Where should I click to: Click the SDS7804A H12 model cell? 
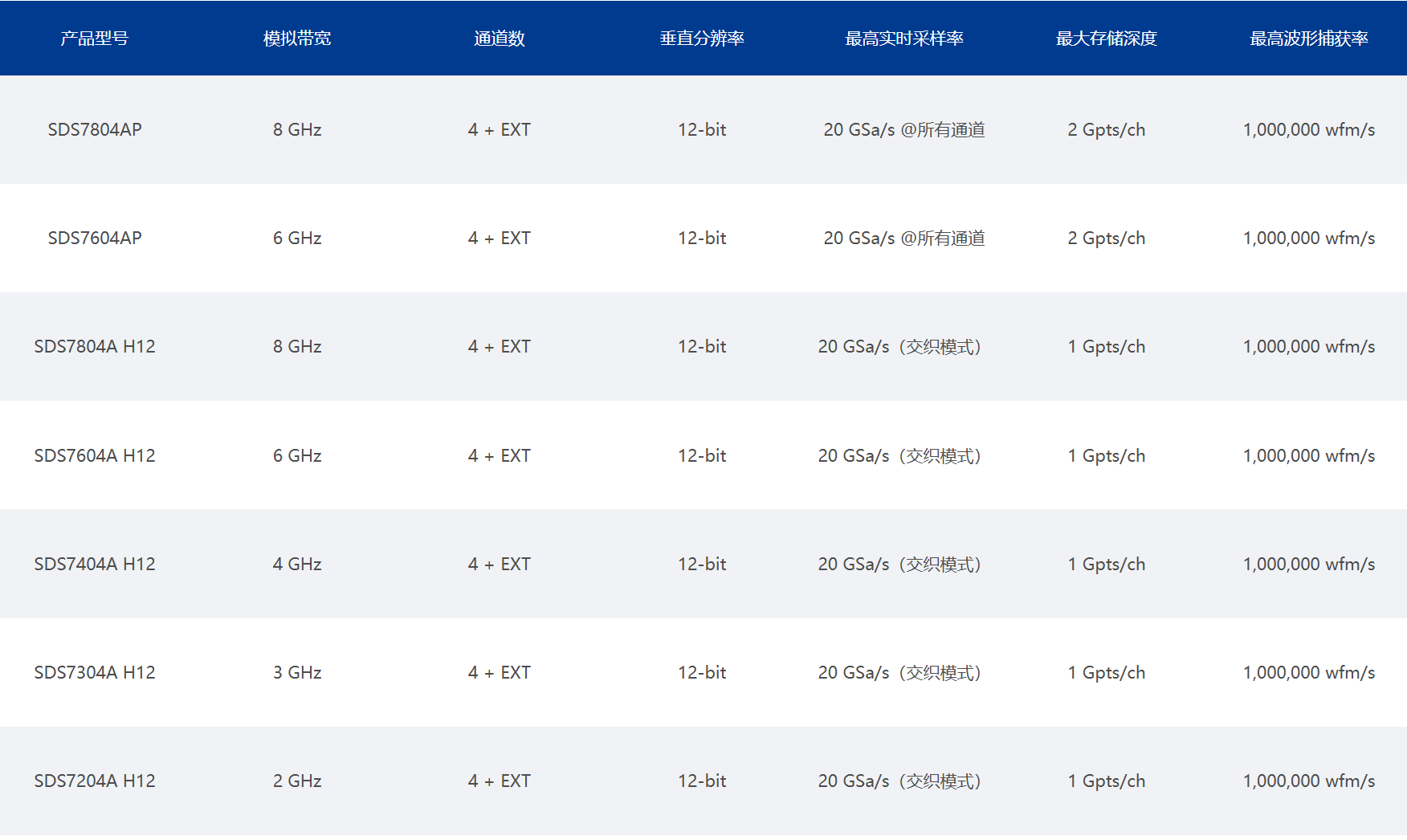[95, 347]
